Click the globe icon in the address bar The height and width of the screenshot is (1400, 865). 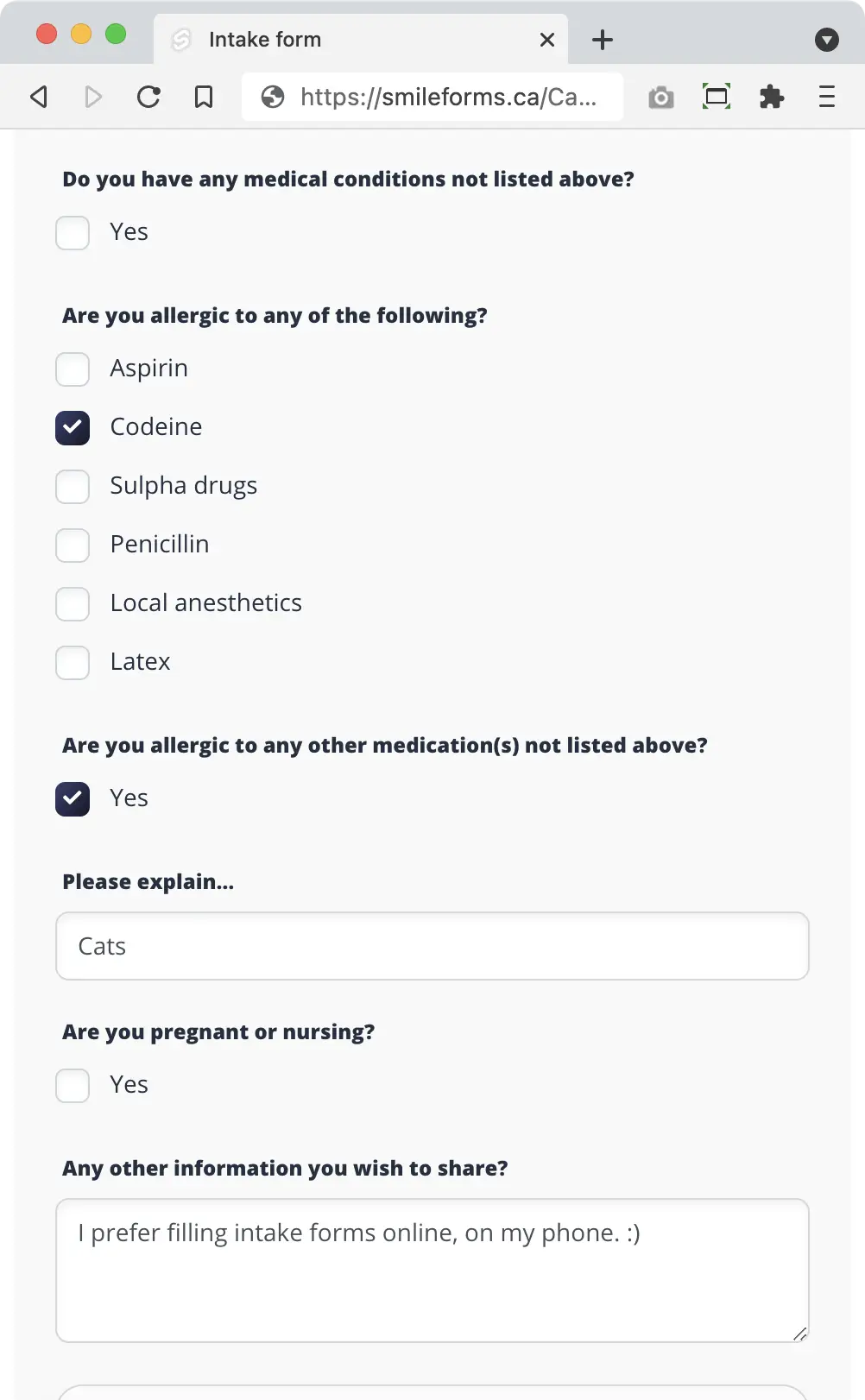[x=273, y=97]
